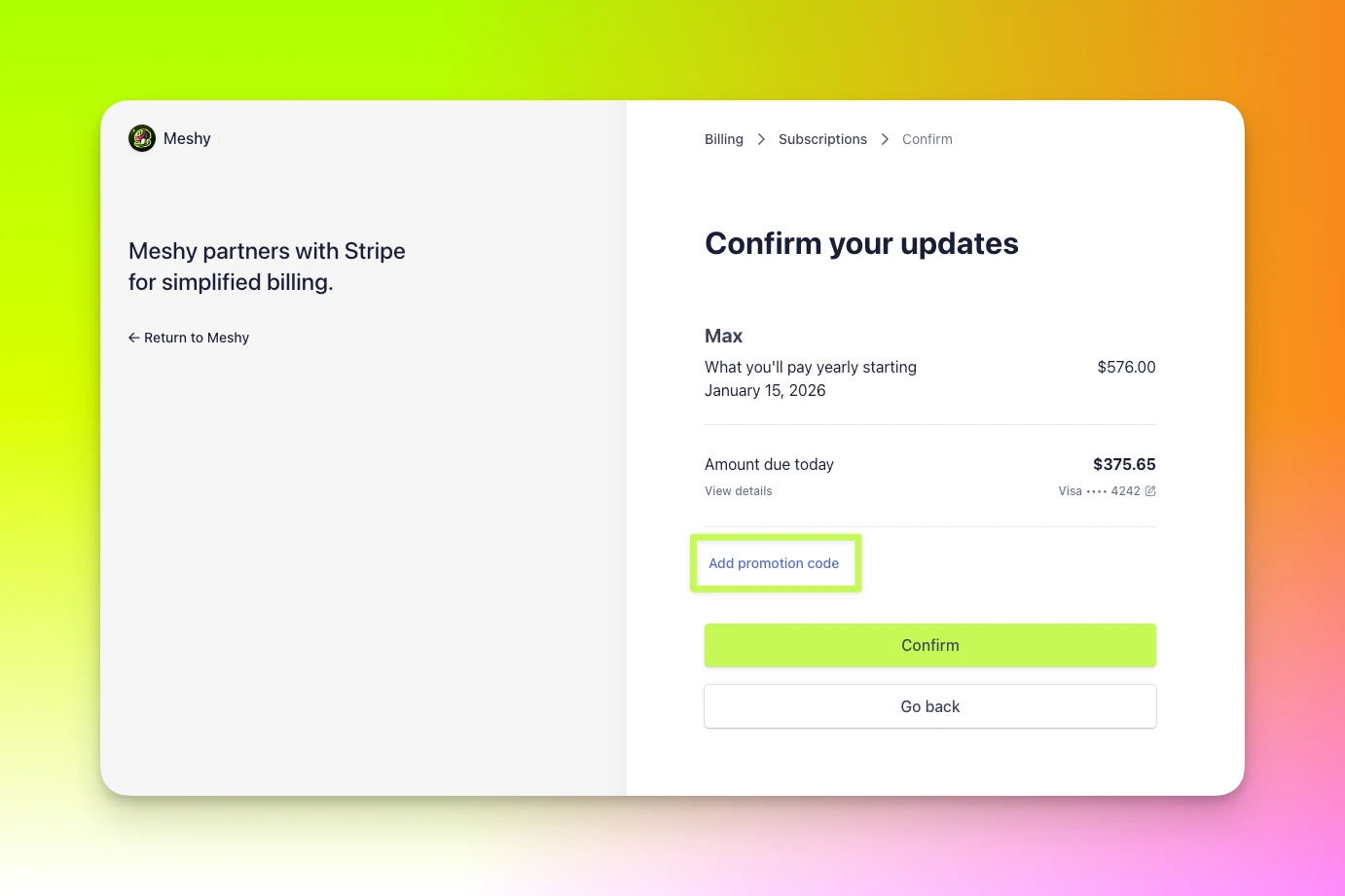Click the $576.00 yearly price
The width and height of the screenshot is (1345, 896).
coord(1126,367)
